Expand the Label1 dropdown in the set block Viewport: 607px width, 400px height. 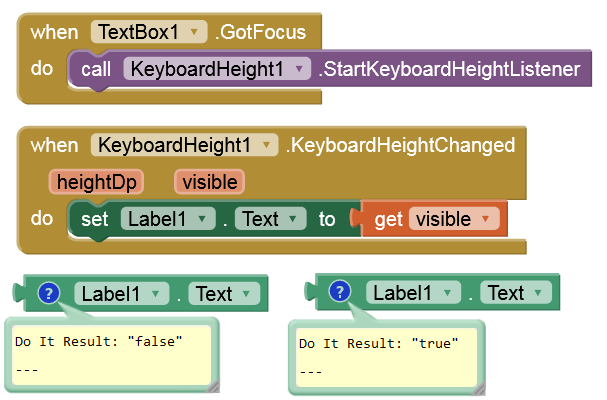coord(202,218)
